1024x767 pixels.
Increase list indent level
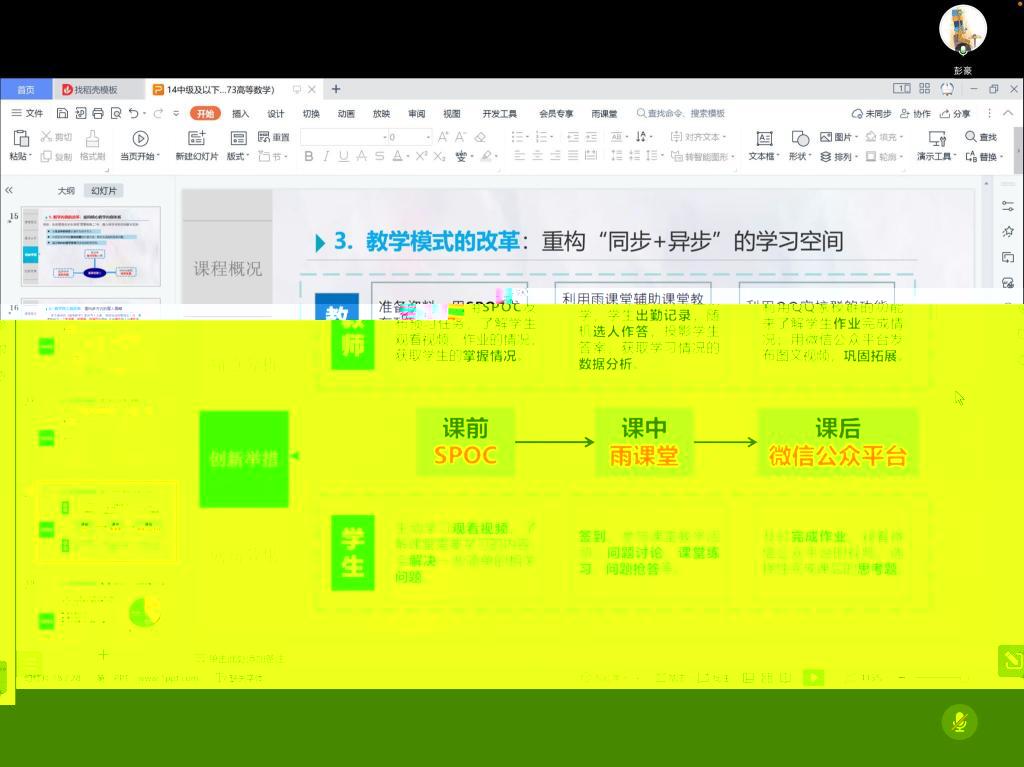pyautogui.click(x=591, y=137)
